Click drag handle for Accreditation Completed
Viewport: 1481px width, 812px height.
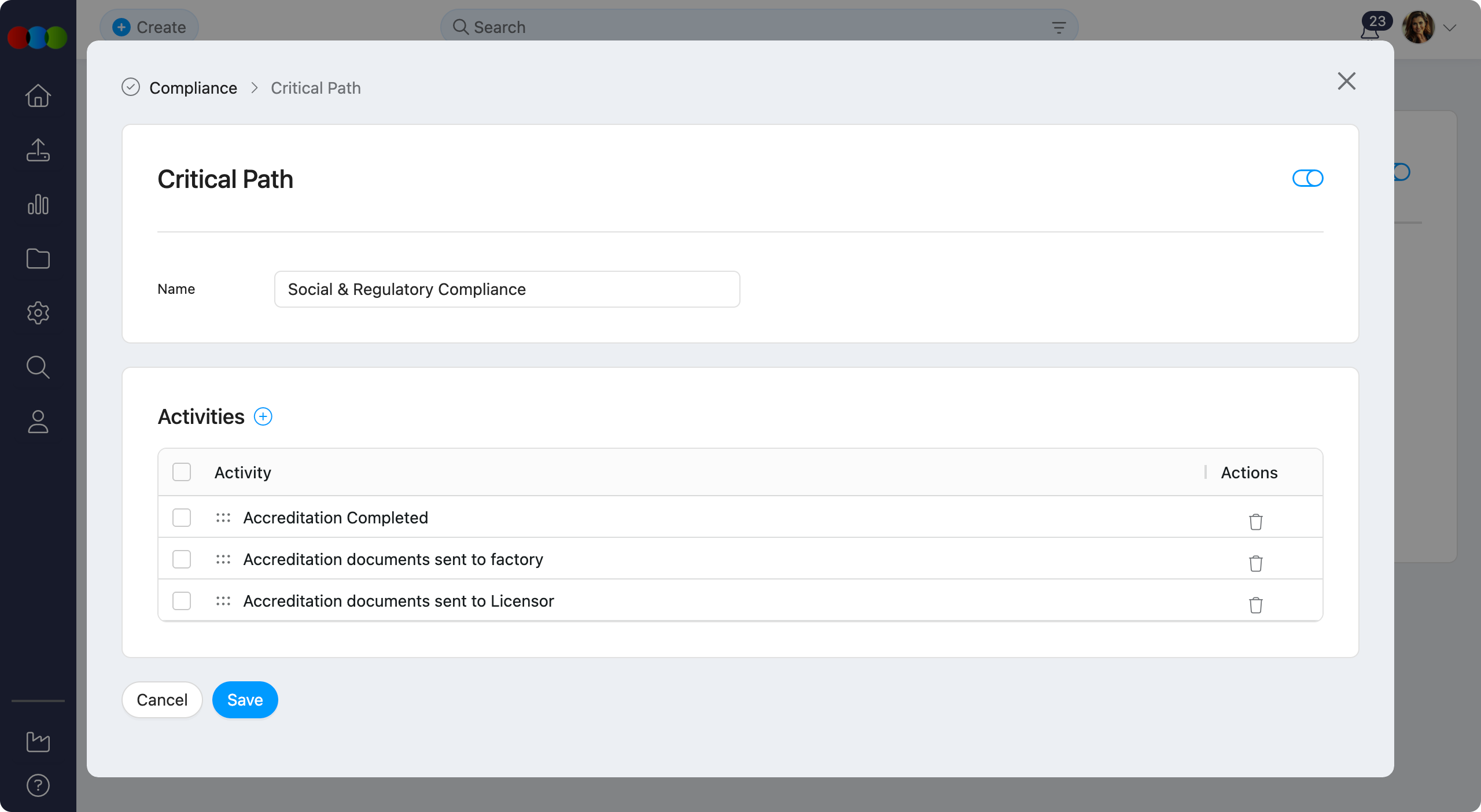223,518
